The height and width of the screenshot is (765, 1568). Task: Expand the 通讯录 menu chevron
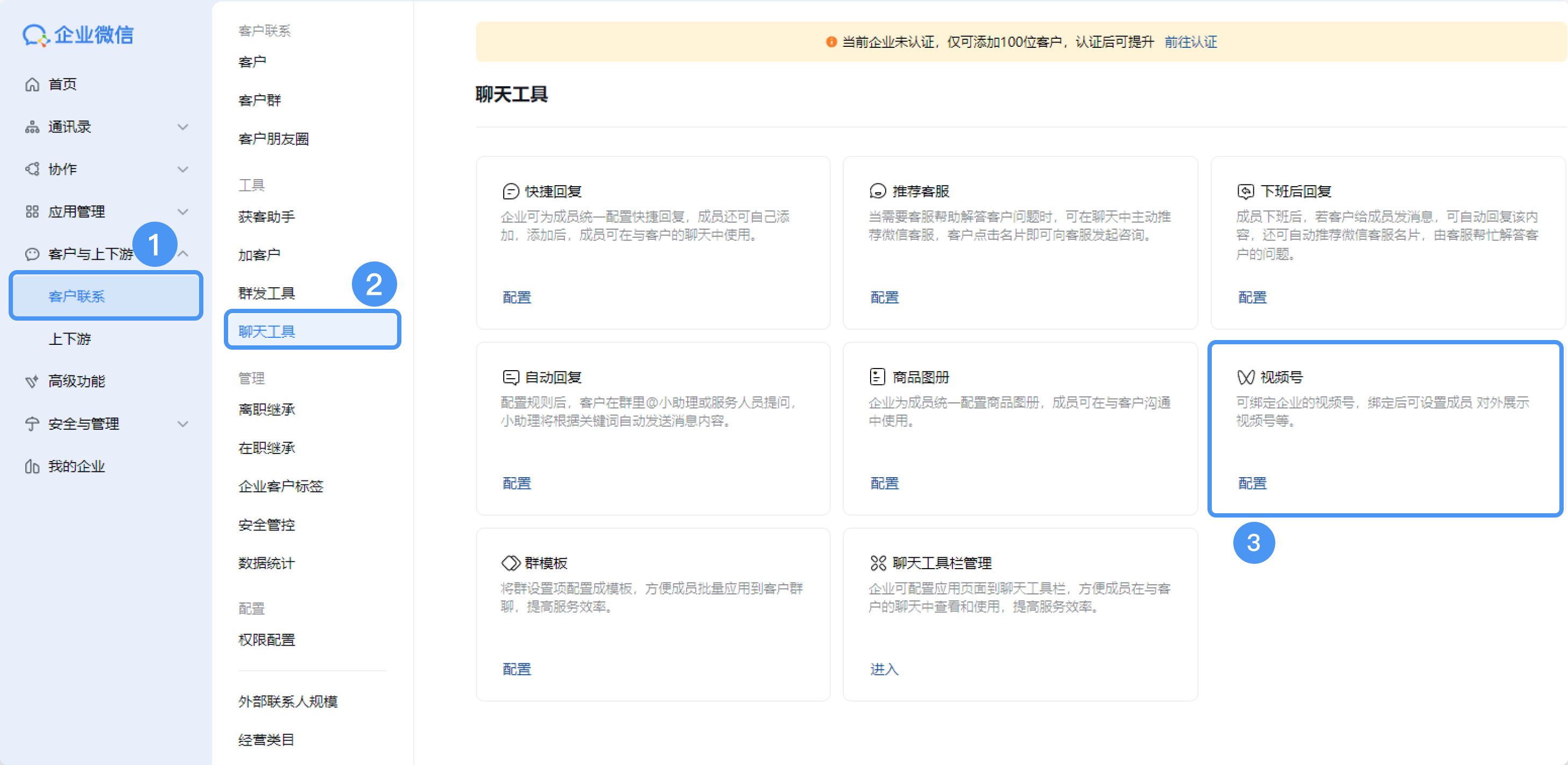click(182, 127)
